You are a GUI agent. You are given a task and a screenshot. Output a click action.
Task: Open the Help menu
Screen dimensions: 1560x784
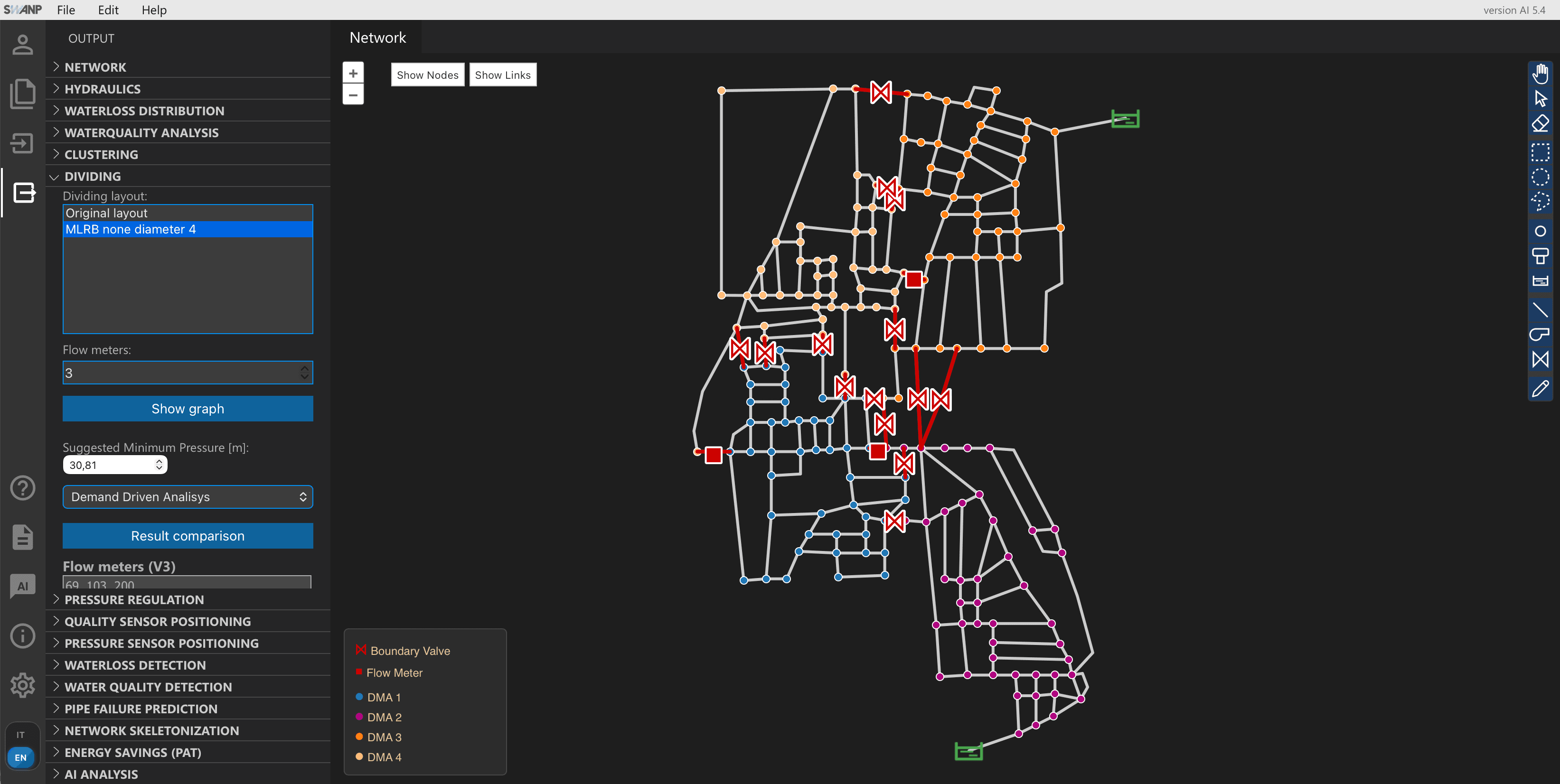[x=154, y=9]
